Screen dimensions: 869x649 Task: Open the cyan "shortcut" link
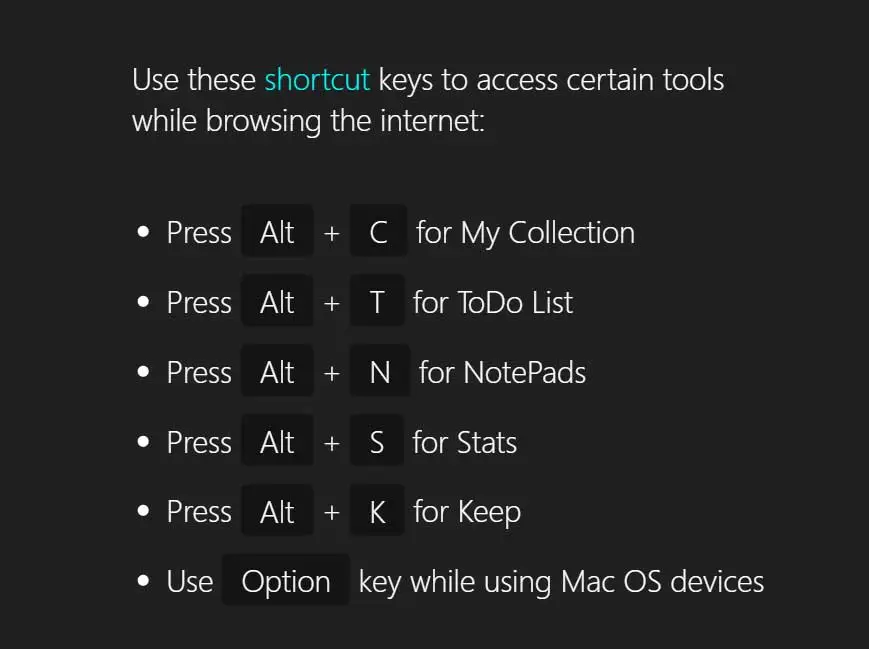[x=317, y=80]
